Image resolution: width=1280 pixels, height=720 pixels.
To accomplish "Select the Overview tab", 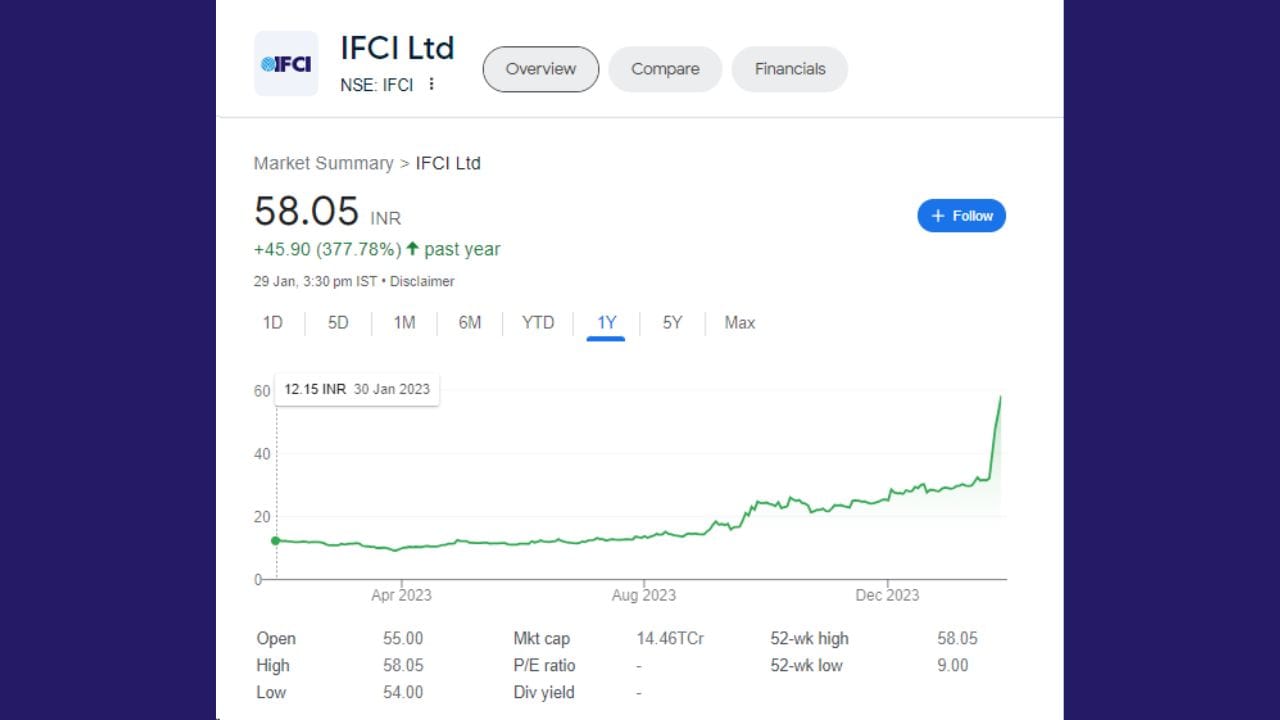I will pos(540,69).
